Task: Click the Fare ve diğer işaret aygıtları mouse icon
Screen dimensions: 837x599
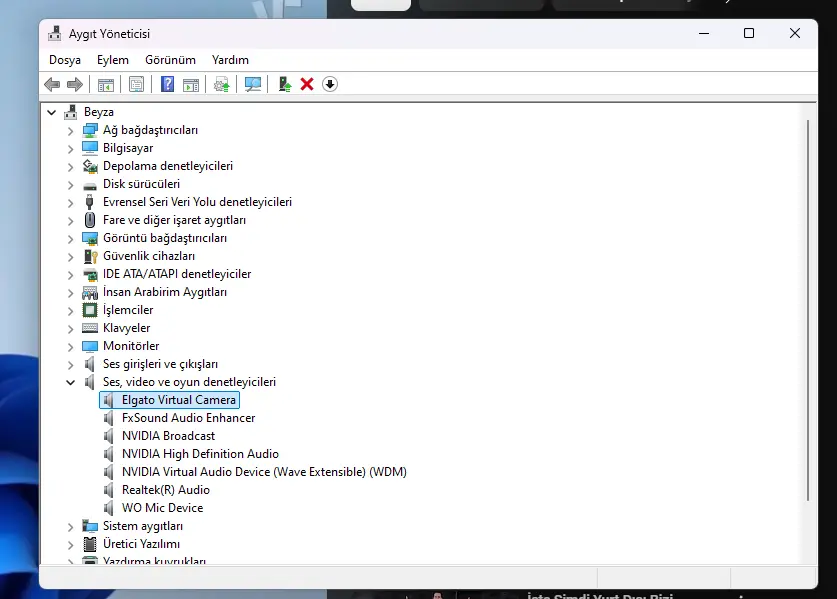Action: click(x=90, y=220)
